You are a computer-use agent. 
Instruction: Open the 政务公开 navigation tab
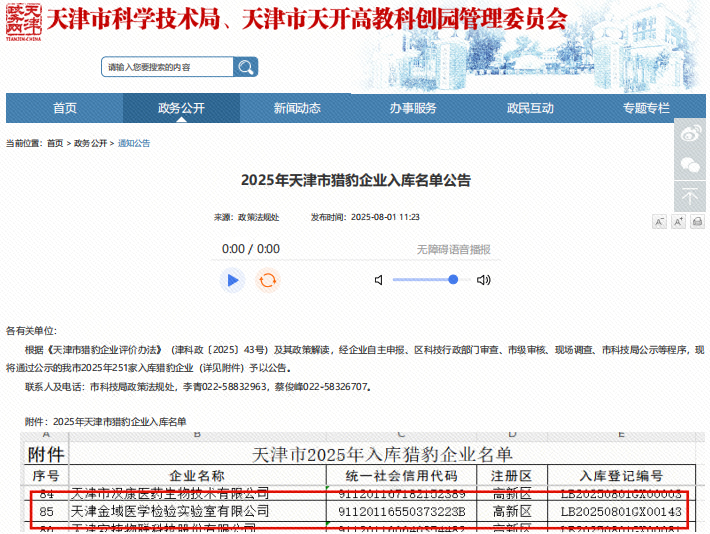click(181, 108)
